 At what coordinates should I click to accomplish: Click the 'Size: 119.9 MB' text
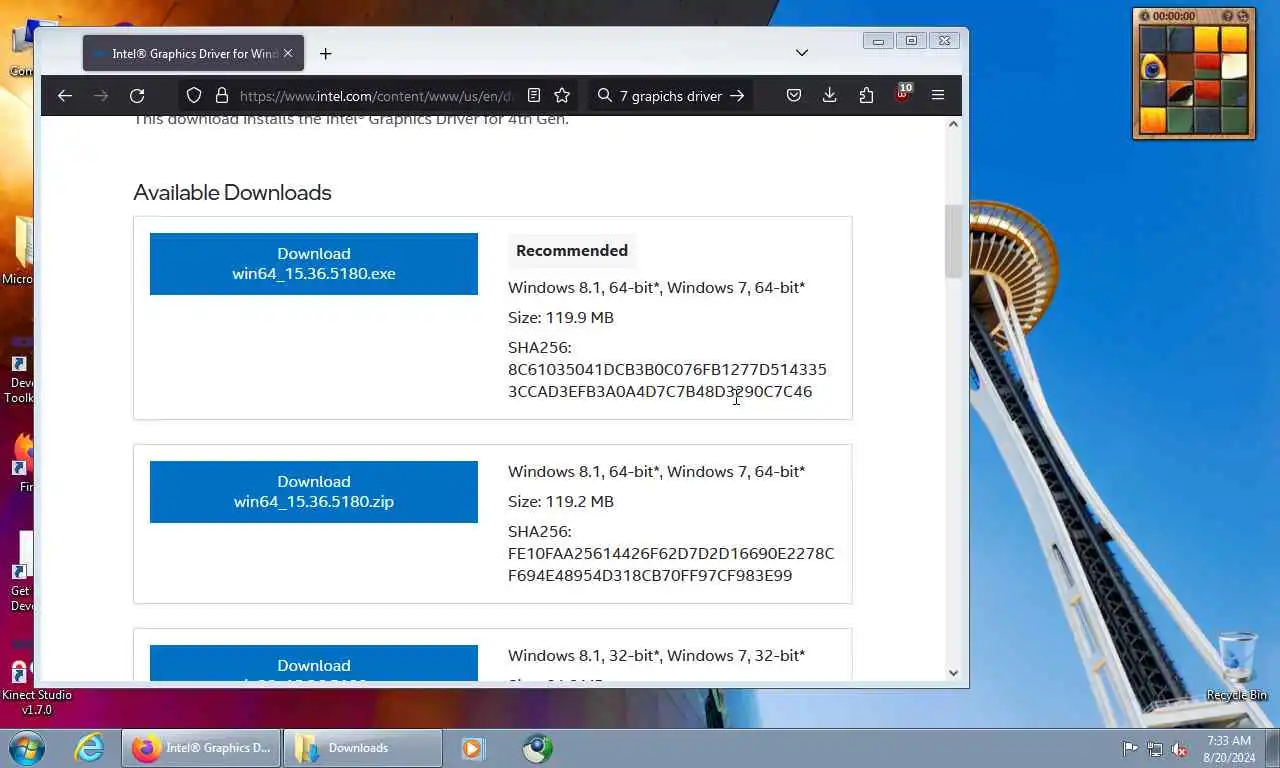561,318
